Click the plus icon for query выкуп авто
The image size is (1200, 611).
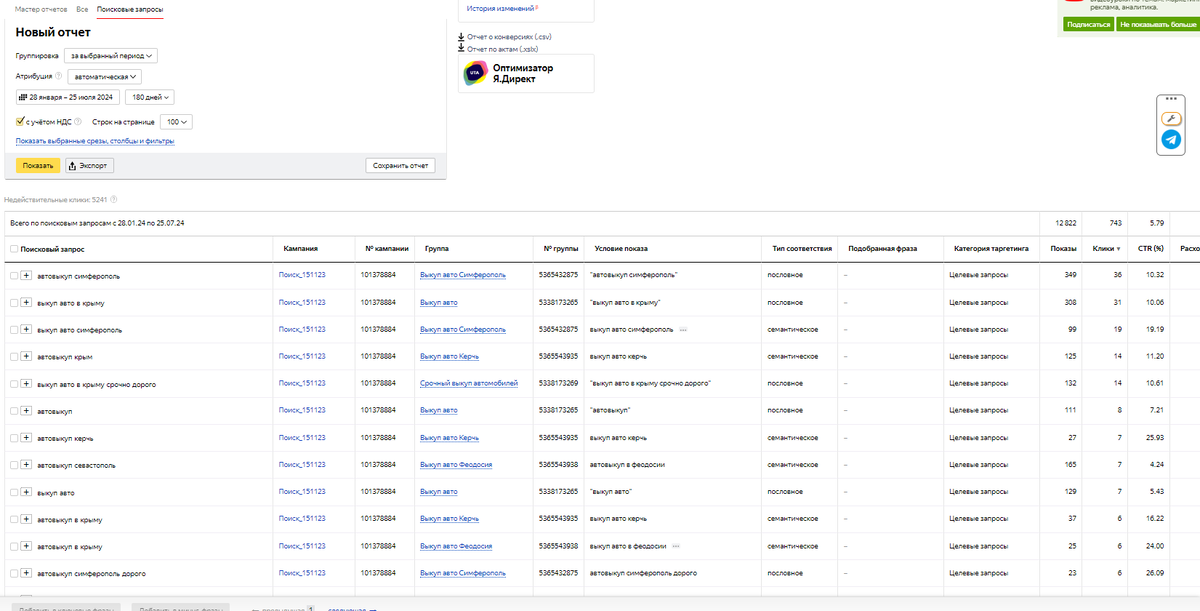coord(27,492)
